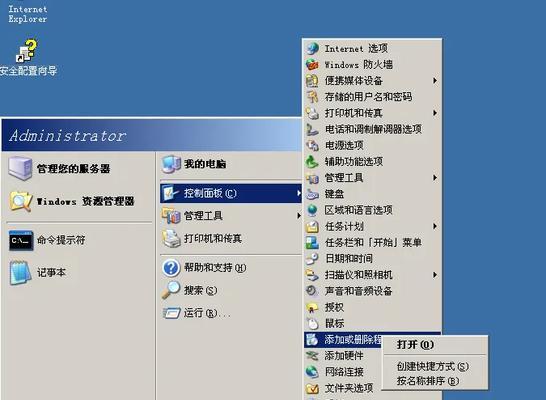Click the 命令提示符 command prompt icon
Image resolution: width=546 pixels, height=400 pixels.
pyautogui.click(x=21, y=240)
